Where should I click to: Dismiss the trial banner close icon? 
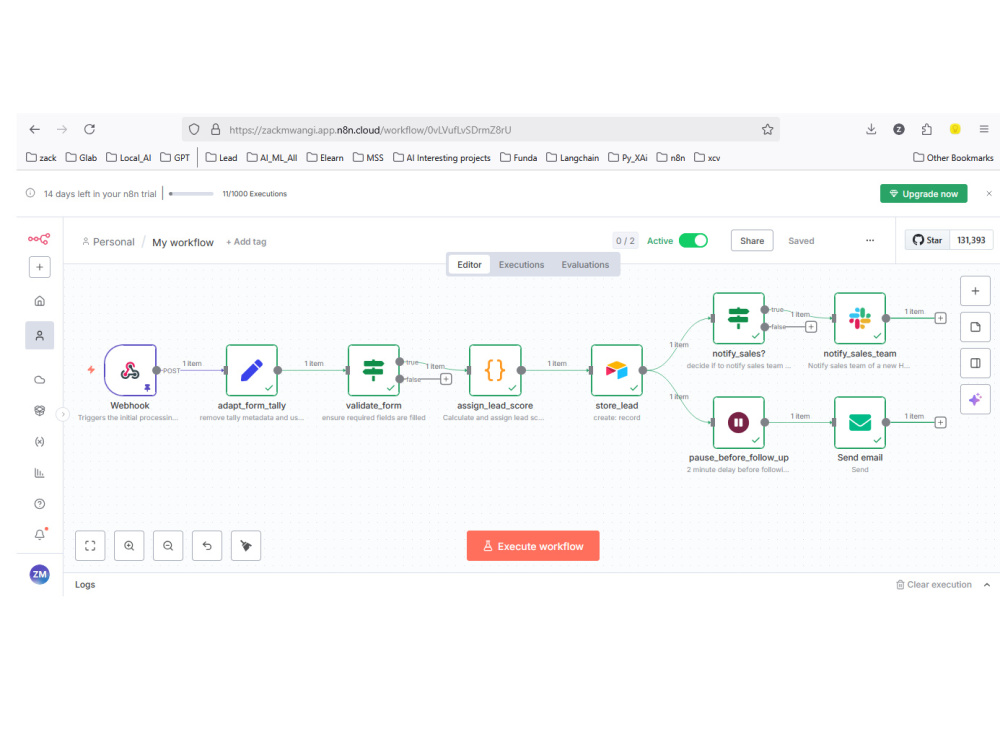click(x=989, y=193)
